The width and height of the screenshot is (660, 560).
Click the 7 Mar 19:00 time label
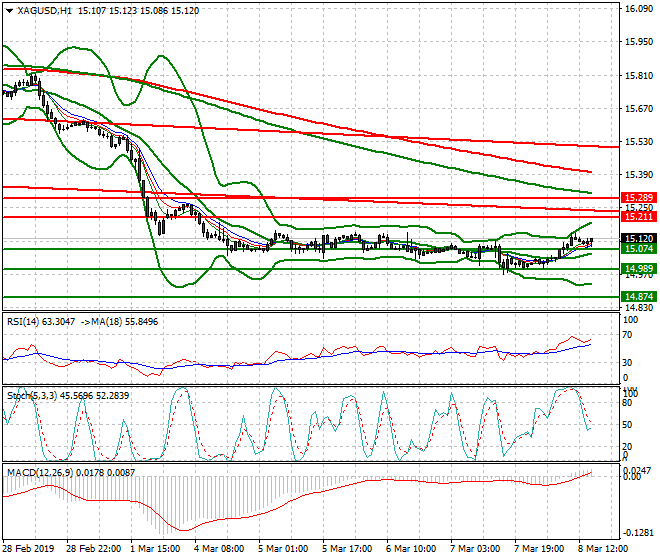pos(541,551)
